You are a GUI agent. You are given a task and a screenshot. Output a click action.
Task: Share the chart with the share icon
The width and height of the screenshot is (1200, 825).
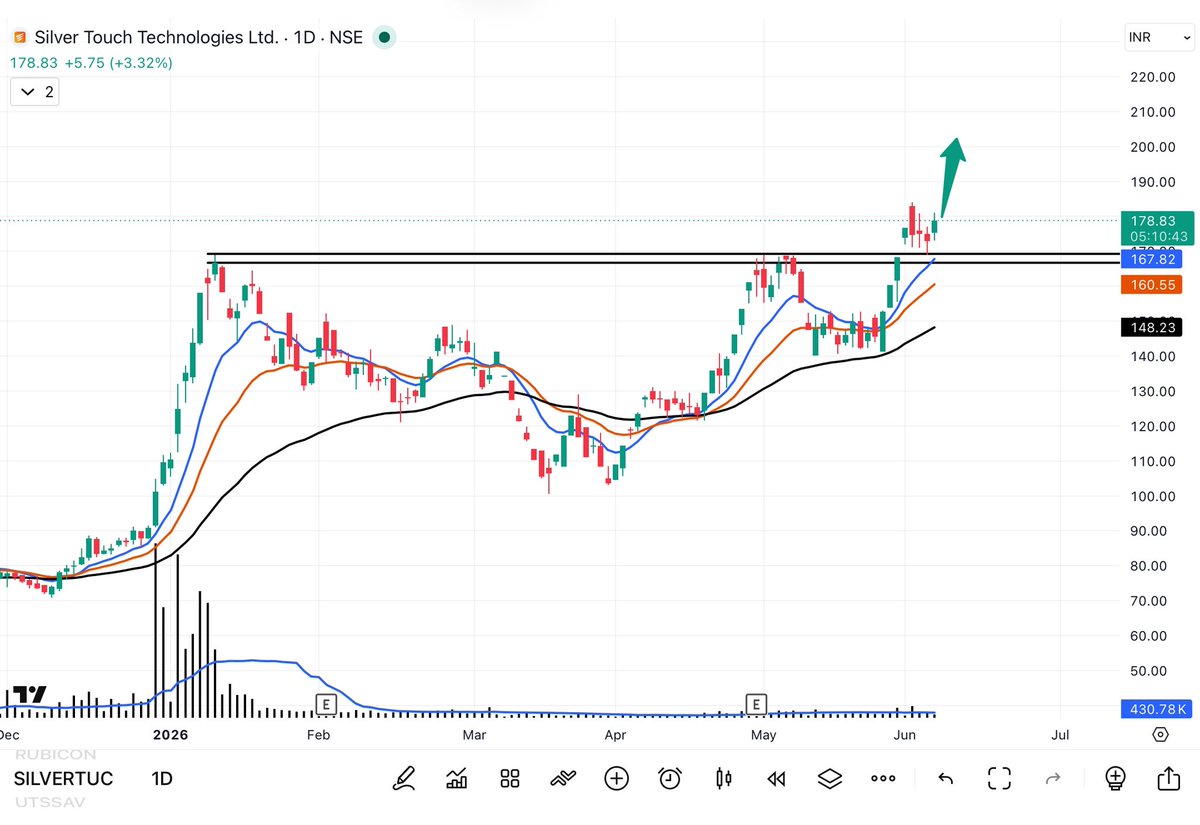1169,778
